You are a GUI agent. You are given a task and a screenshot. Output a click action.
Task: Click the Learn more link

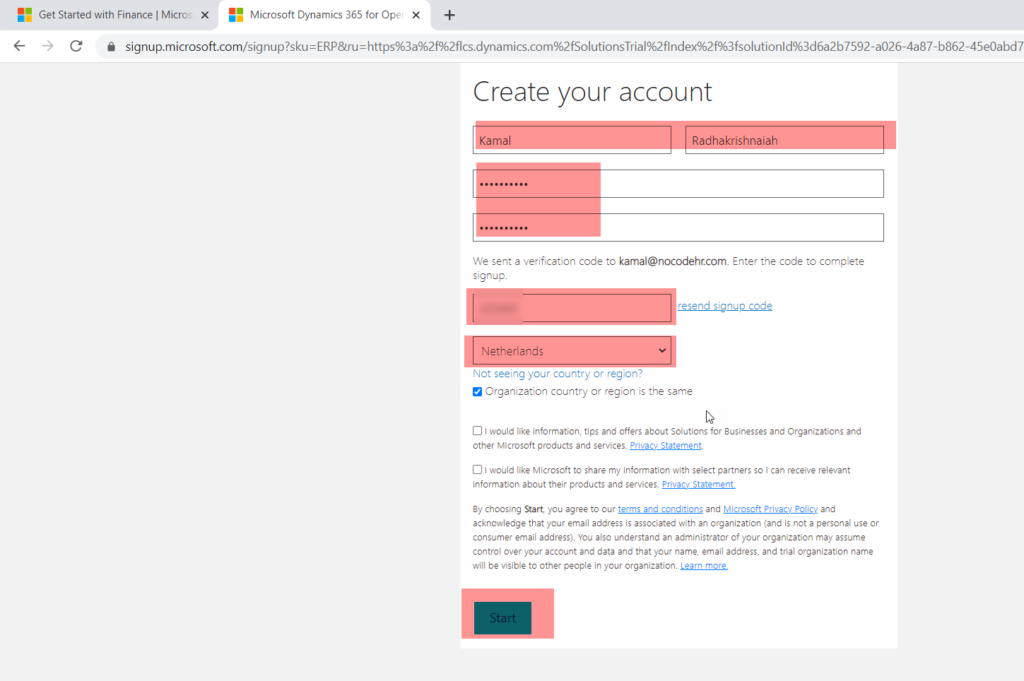pyautogui.click(x=703, y=565)
